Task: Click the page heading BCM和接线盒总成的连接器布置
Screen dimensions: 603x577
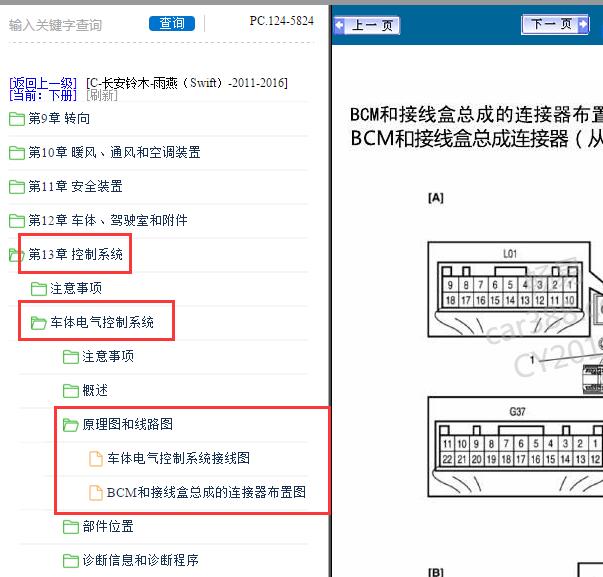Action: click(476, 114)
